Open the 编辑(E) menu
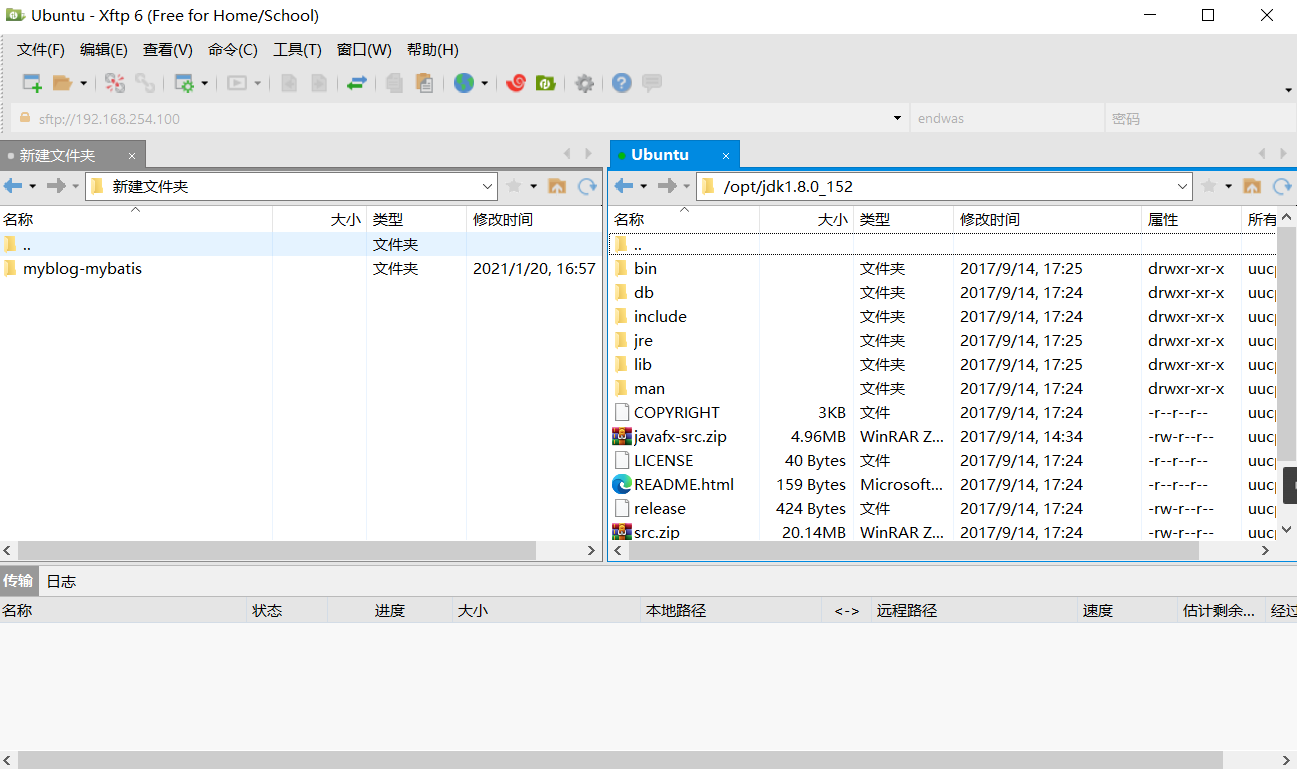 coord(104,50)
